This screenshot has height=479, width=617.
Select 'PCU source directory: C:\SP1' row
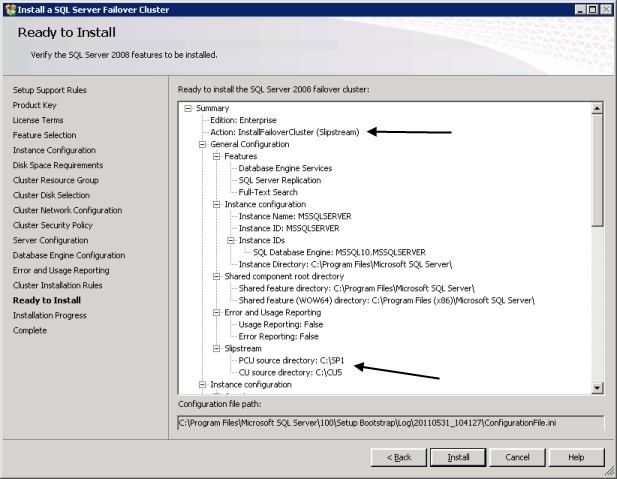click(292, 361)
